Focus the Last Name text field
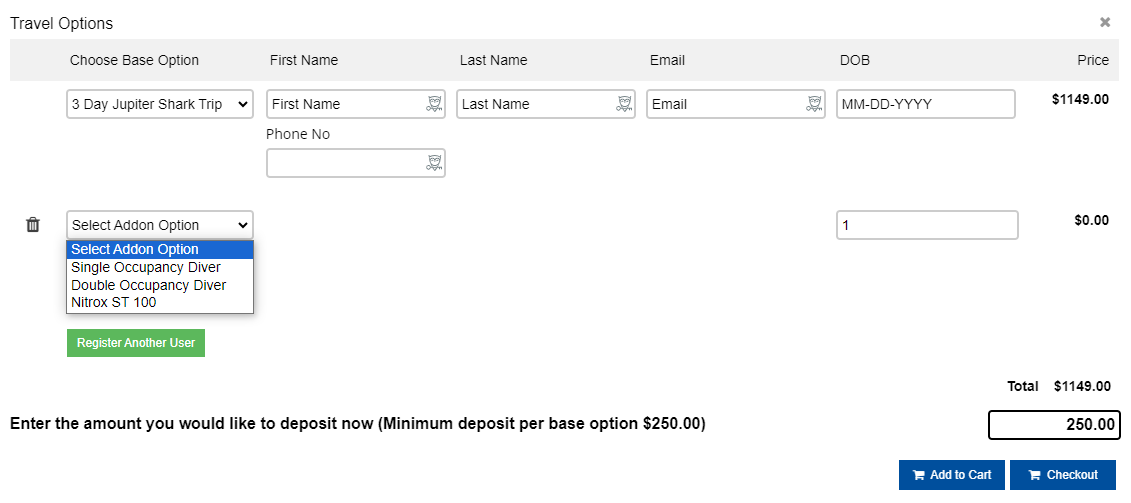This screenshot has height=503, width=1131. (x=535, y=104)
